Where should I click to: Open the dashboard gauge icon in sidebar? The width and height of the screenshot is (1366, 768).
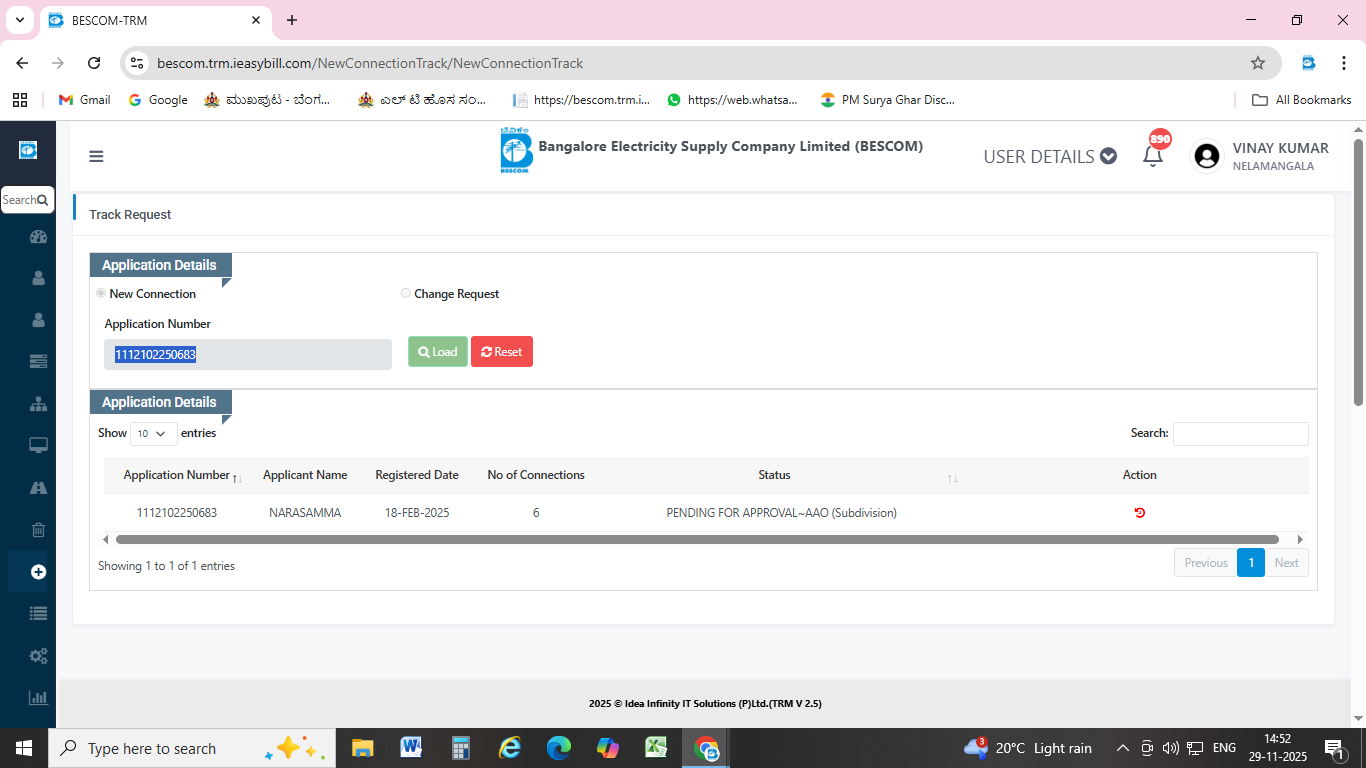pos(38,237)
